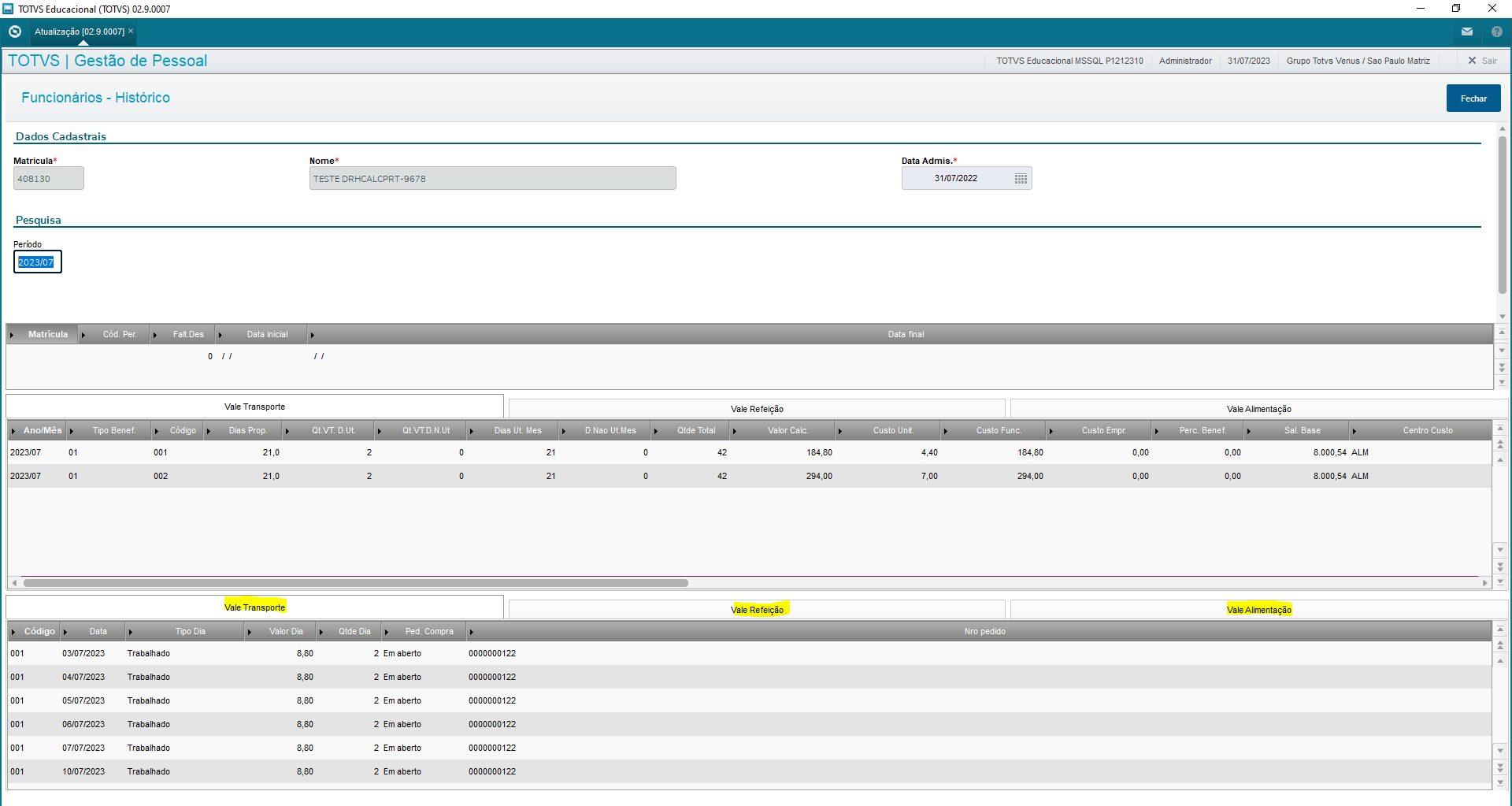Image resolution: width=1512 pixels, height=806 pixels.
Task: Jump to top of Ano/Mês grid
Action: tap(1501, 429)
